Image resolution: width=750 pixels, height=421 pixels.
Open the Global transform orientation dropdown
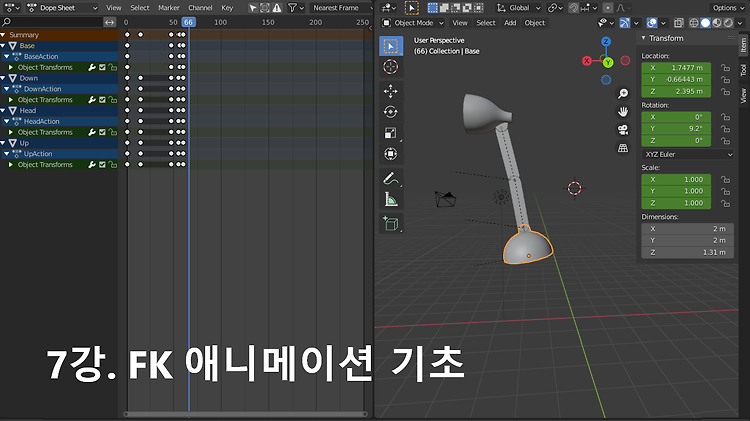pos(518,8)
